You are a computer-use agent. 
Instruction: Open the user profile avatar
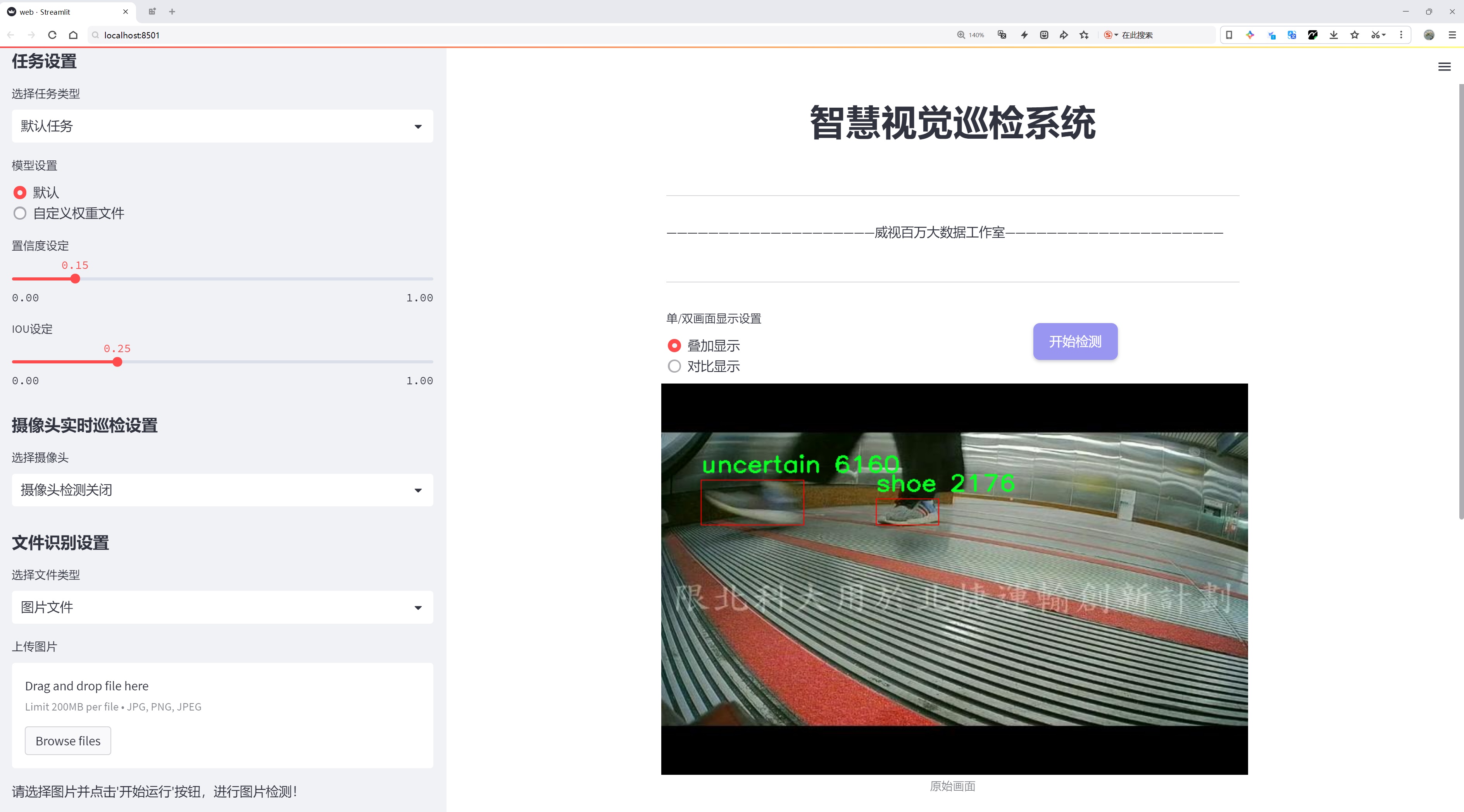pos(1429,35)
